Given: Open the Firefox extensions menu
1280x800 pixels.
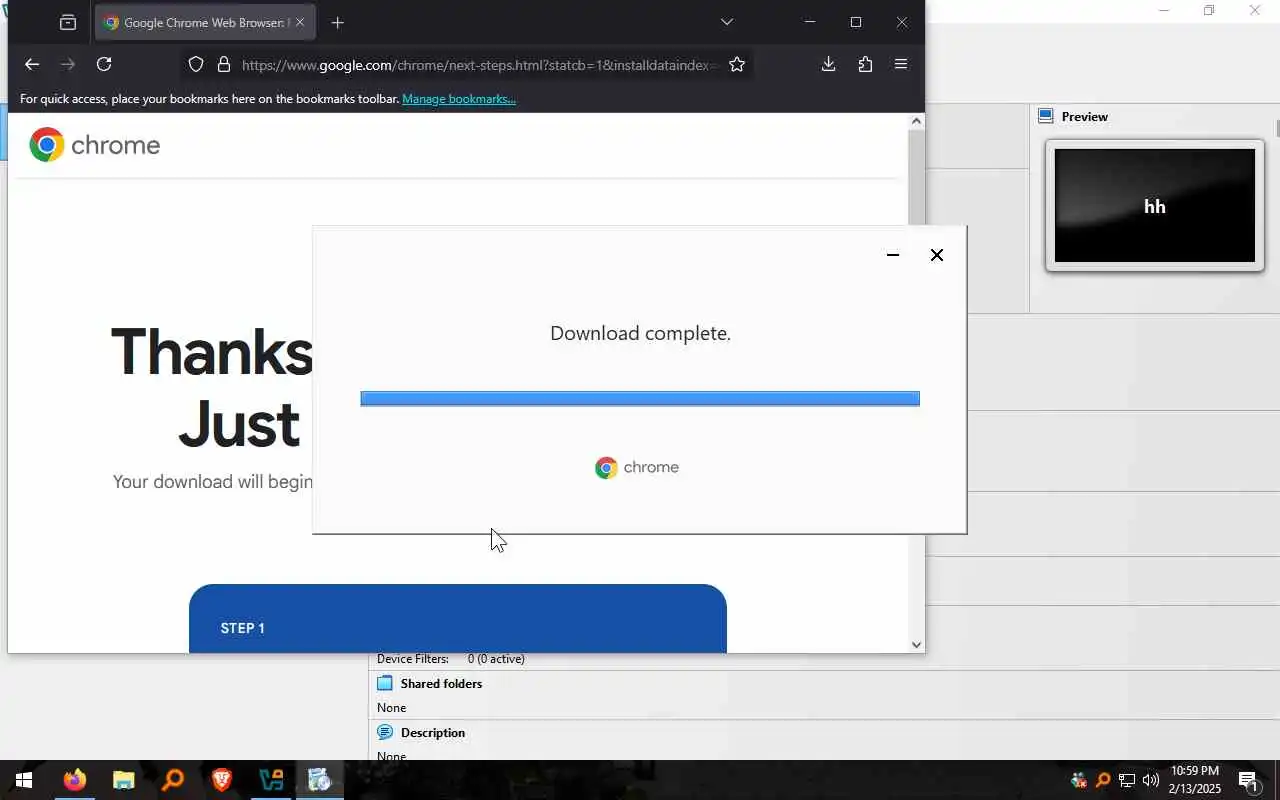Looking at the screenshot, I should coord(865,64).
